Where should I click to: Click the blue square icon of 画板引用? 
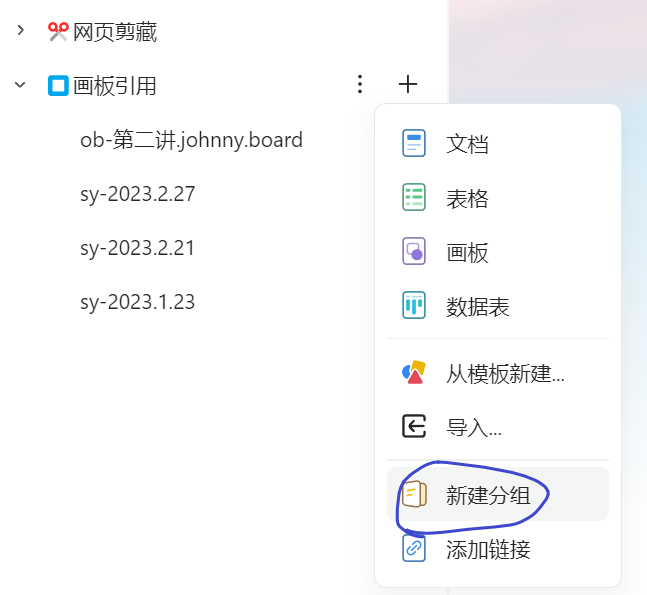(58, 86)
